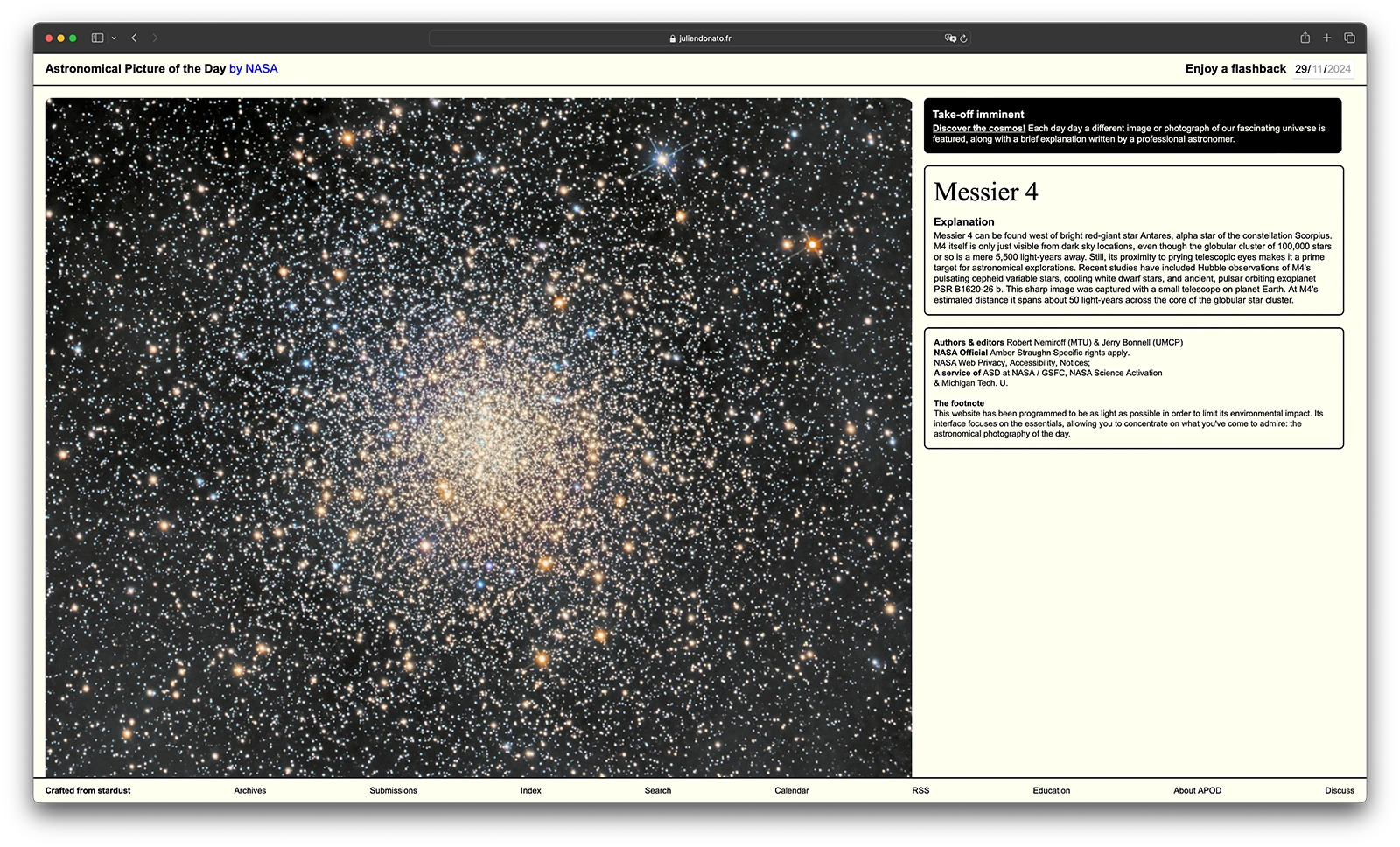Open 'Archives' in footer menu
This screenshot has width=1400, height=847.
[x=250, y=790]
